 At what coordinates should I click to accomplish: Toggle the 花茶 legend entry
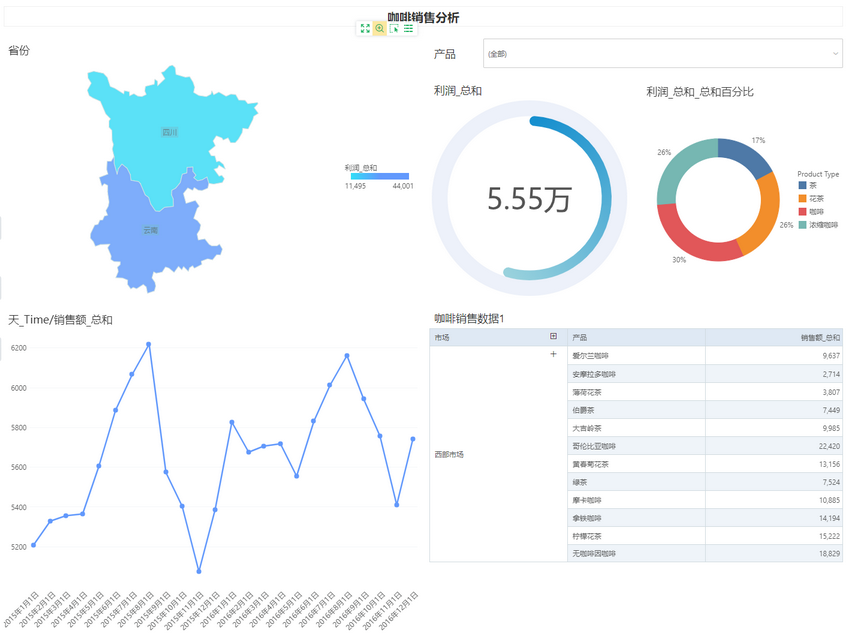(x=816, y=199)
